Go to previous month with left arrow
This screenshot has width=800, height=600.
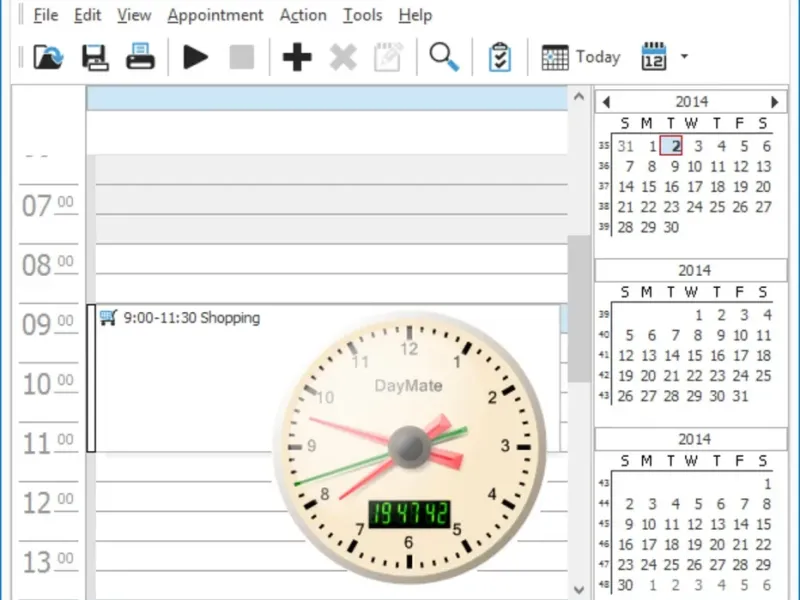click(x=606, y=102)
